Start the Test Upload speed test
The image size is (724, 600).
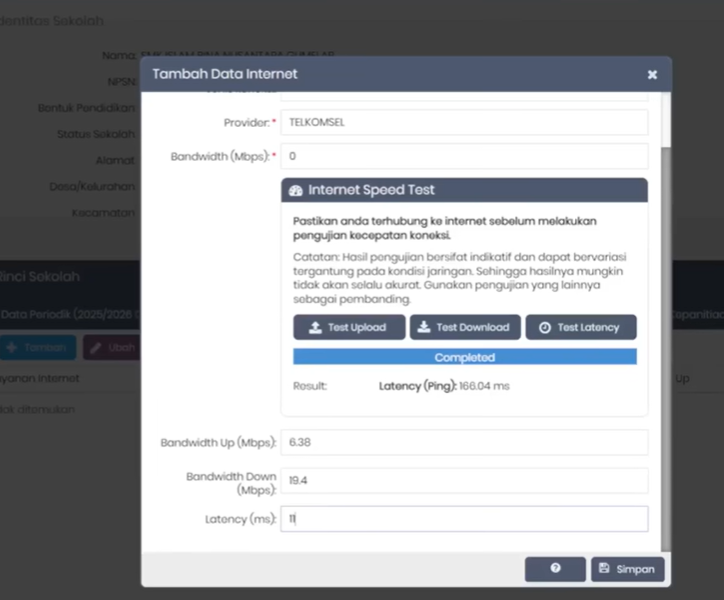click(349, 327)
